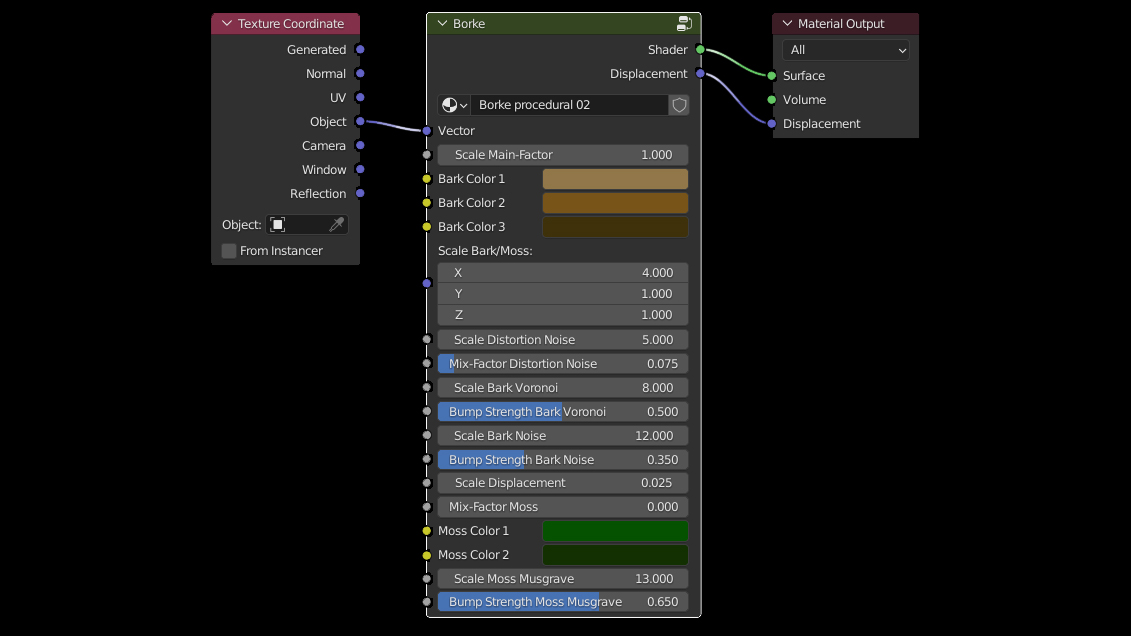
Task: Open Bark Color 1 swatch
Action: coord(615,179)
